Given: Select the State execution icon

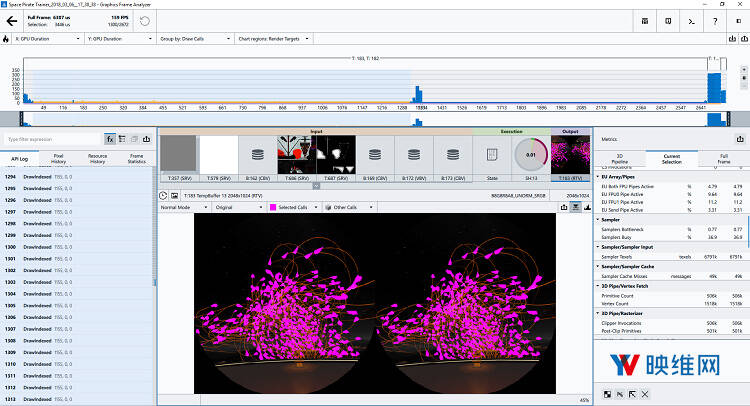Looking at the screenshot, I should (491, 156).
